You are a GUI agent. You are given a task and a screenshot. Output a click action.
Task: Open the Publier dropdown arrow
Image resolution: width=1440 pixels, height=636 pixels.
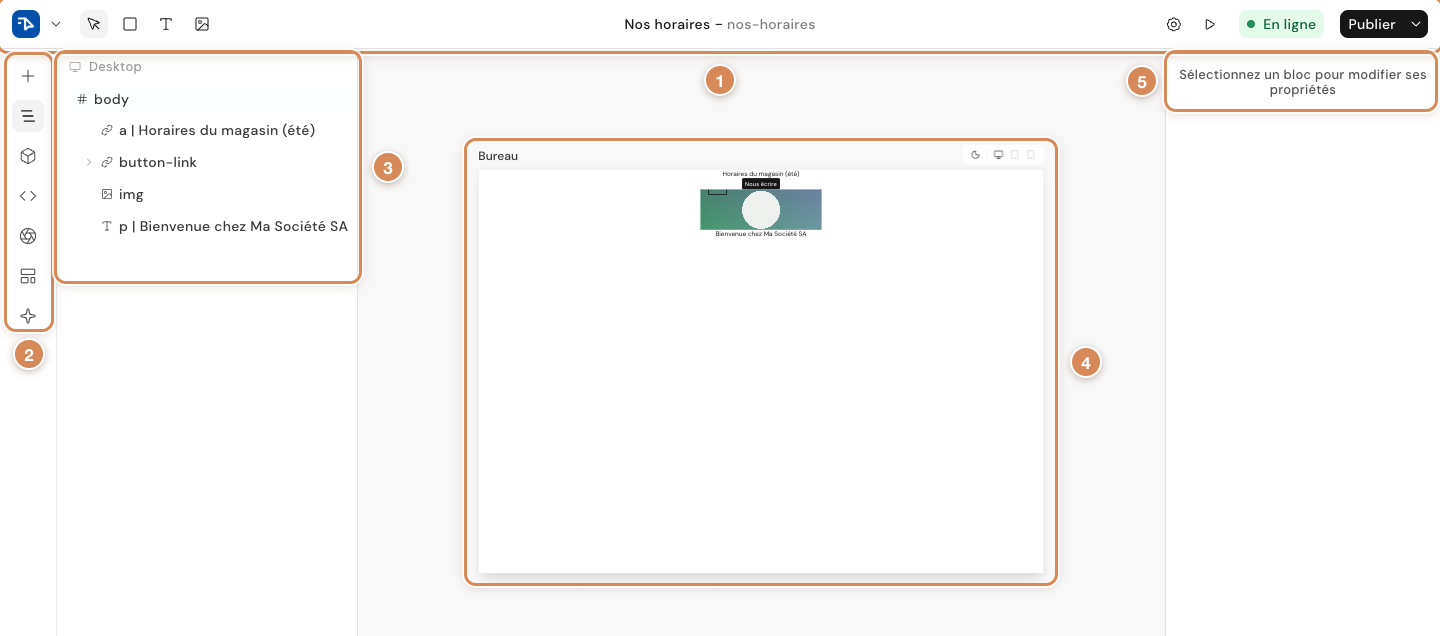1415,24
